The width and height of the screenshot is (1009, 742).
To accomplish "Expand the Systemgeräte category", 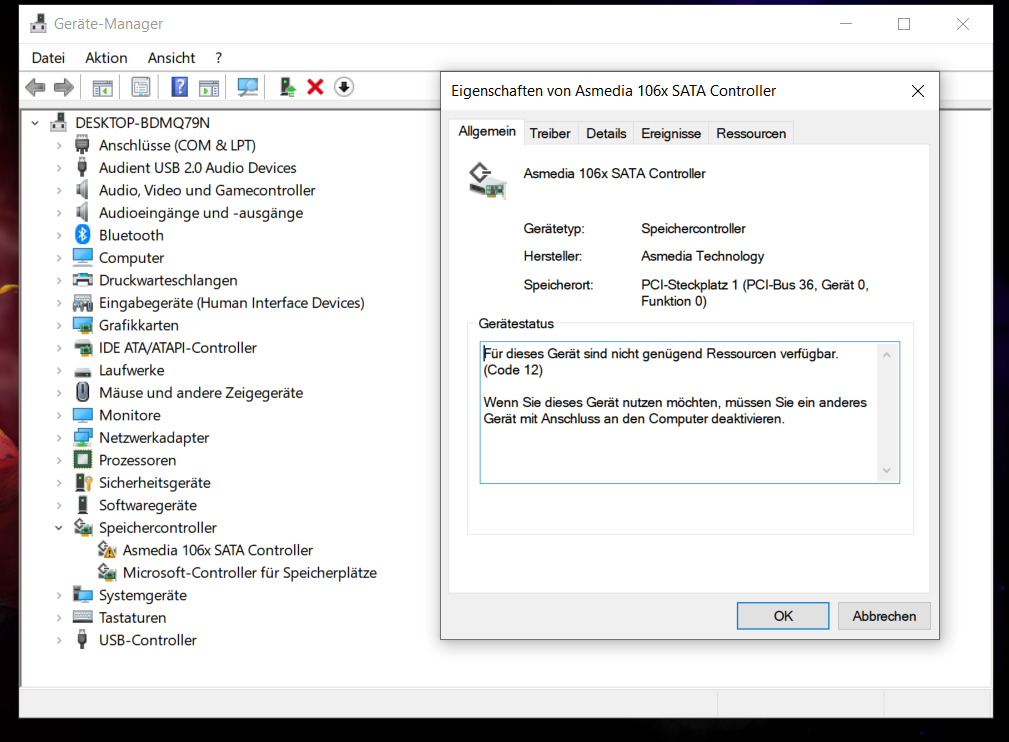I will pyautogui.click(x=59, y=595).
